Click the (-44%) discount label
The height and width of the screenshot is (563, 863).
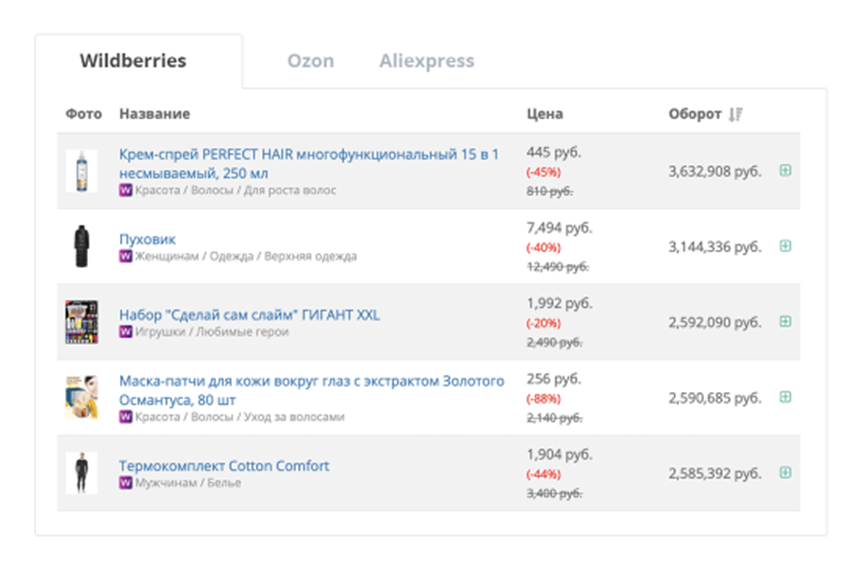(543, 474)
